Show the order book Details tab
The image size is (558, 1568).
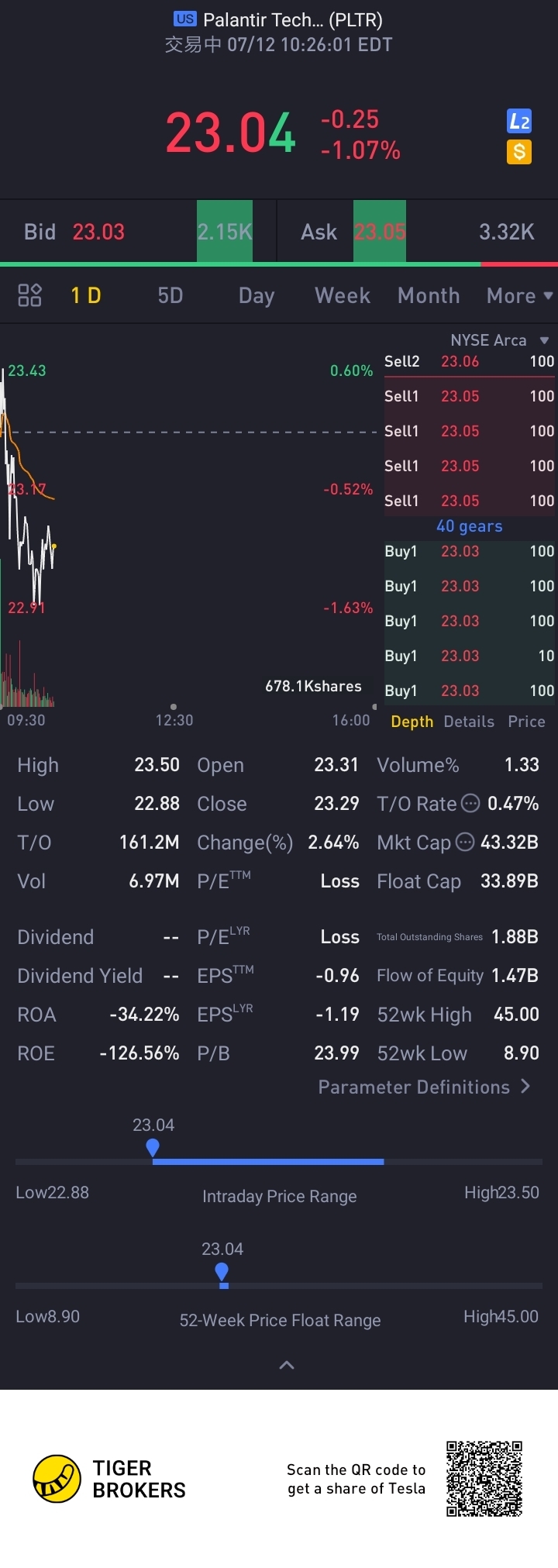coord(469,722)
